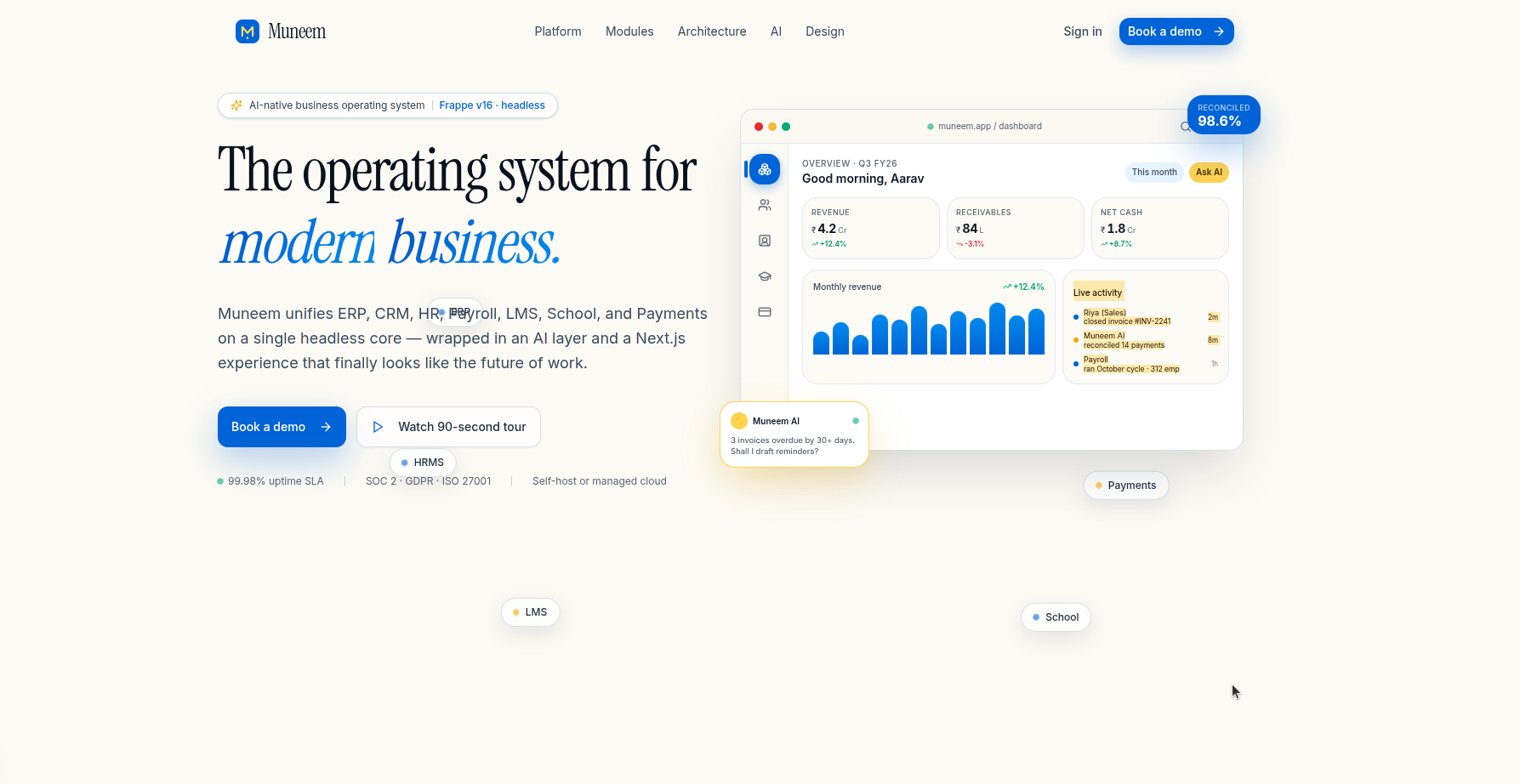Click the Muneem logo icon
Screen dimensions: 1520x784
coord(248,31)
